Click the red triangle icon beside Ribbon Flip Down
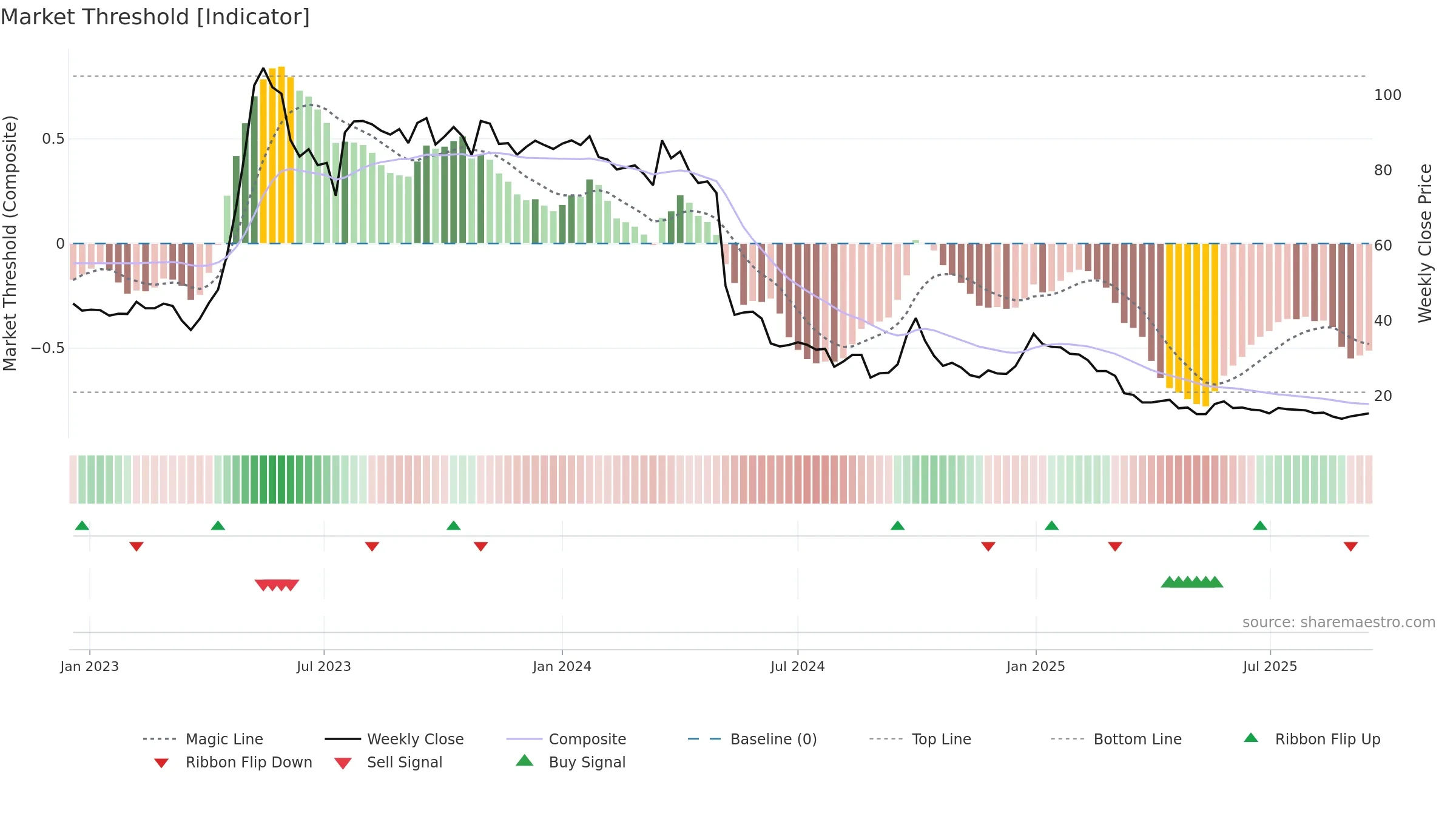Viewport: 1456px width, 819px height. click(x=161, y=763)
